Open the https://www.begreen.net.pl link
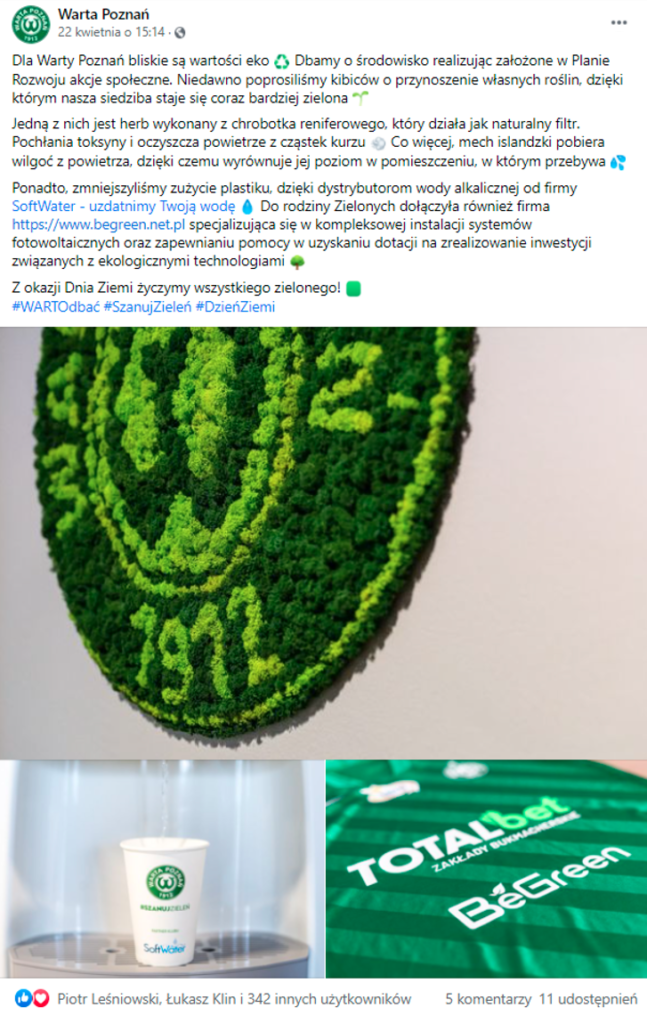 pyautogui.click(x=99, y=225)
